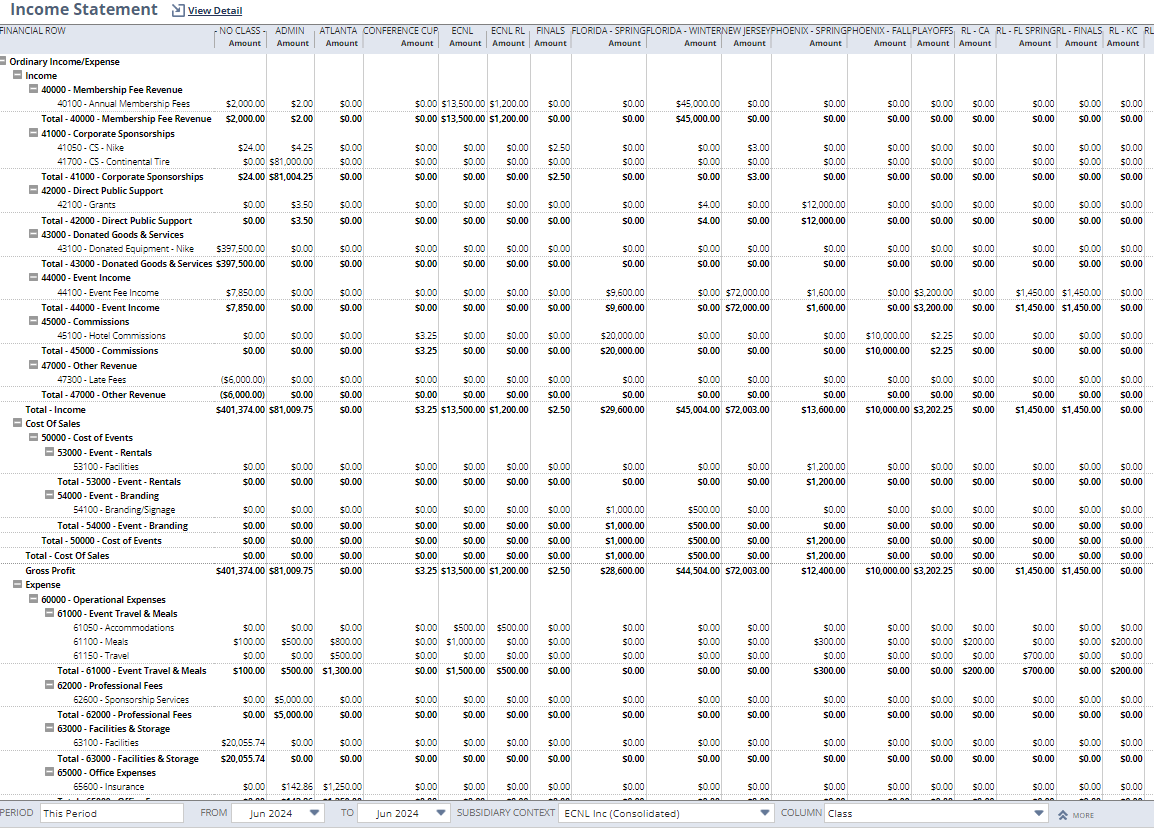This screenshot has width=1154, height=829.
Task: Collapse the Income group minus icon
Action: click(17, 76)
